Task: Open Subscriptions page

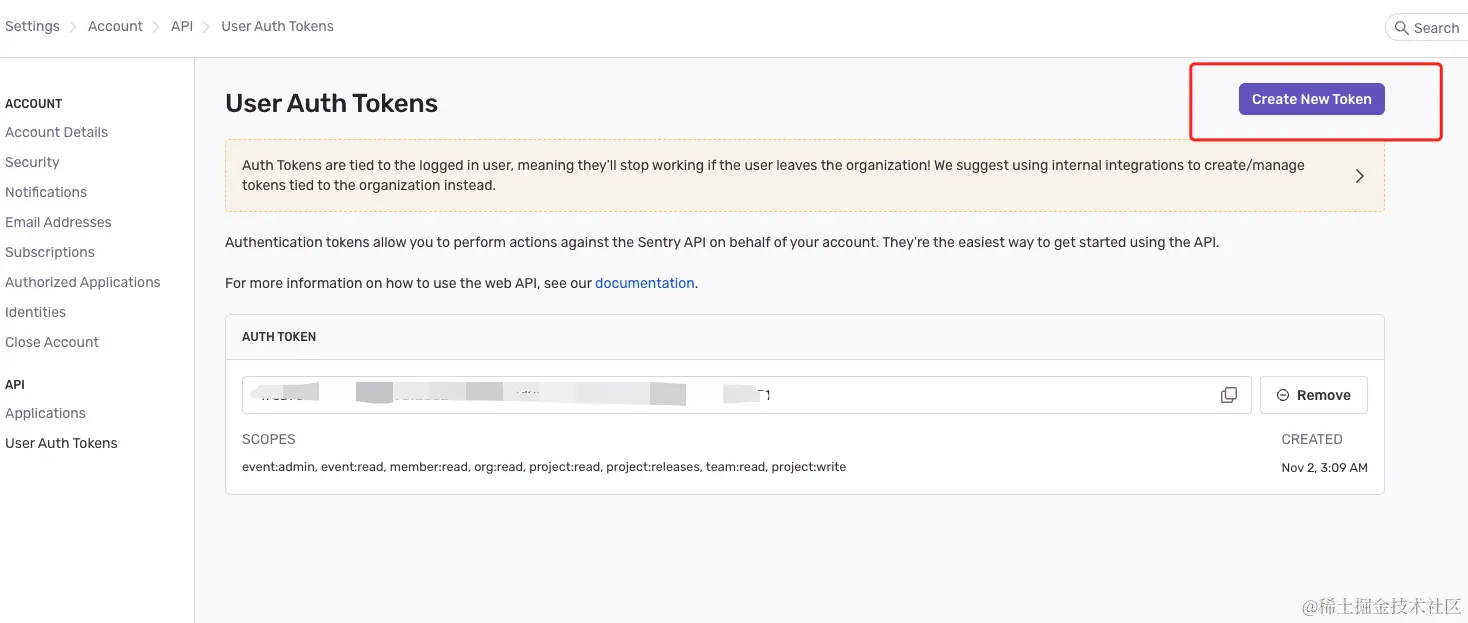Action: click(x=50, y=252)
